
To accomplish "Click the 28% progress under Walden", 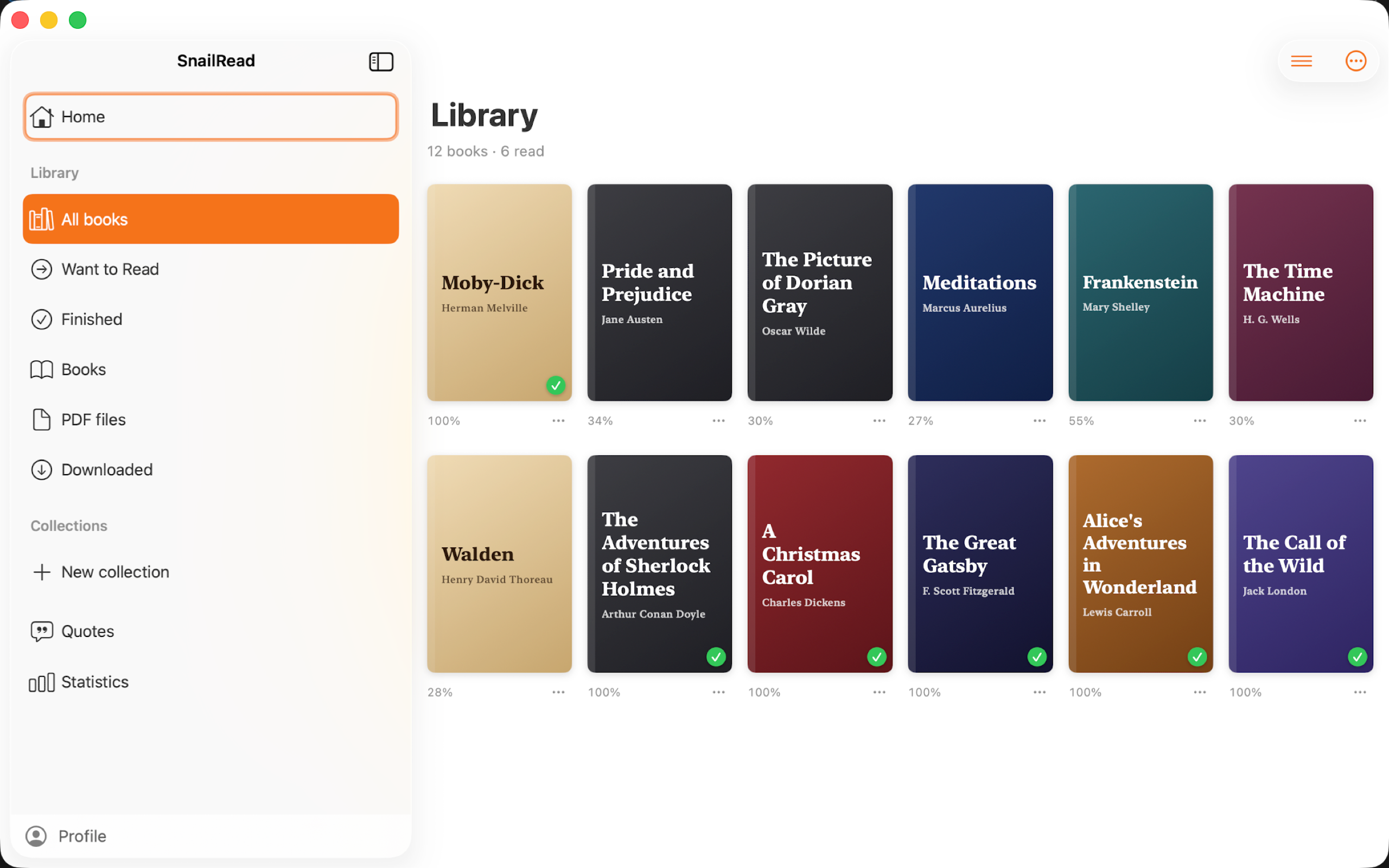I will click(x=439, y=692).
